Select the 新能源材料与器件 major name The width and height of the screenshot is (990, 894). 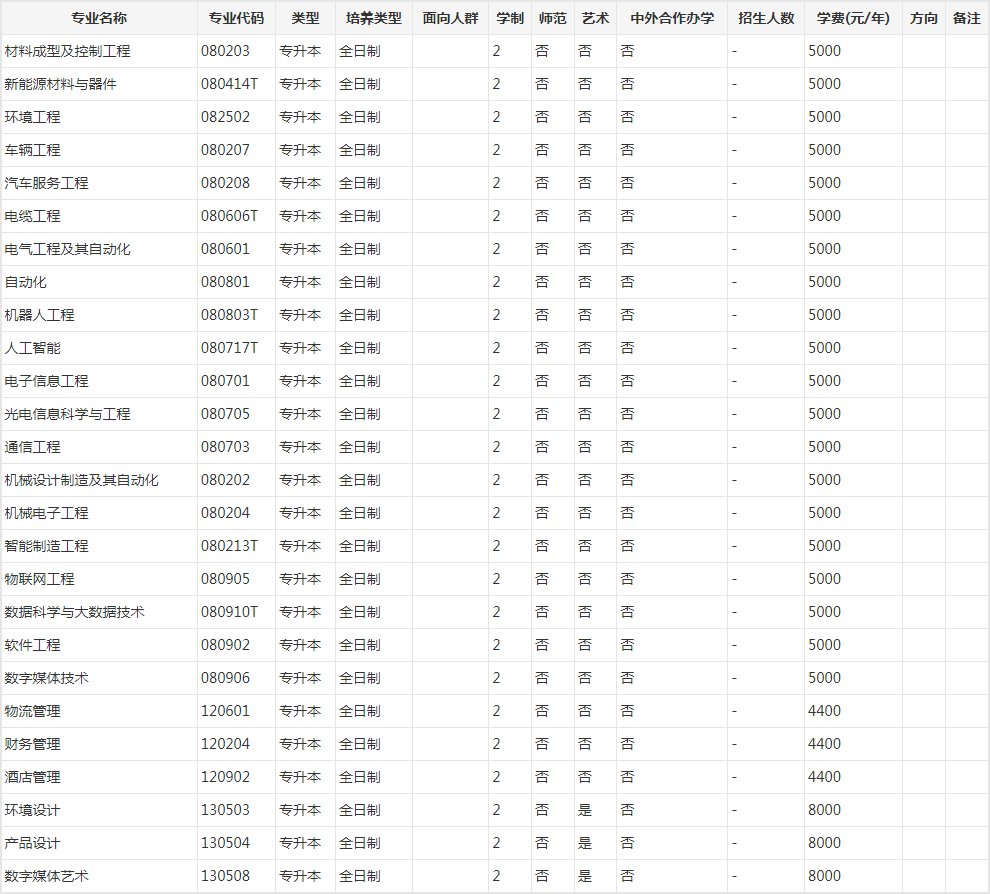click(x=61, y=84)
